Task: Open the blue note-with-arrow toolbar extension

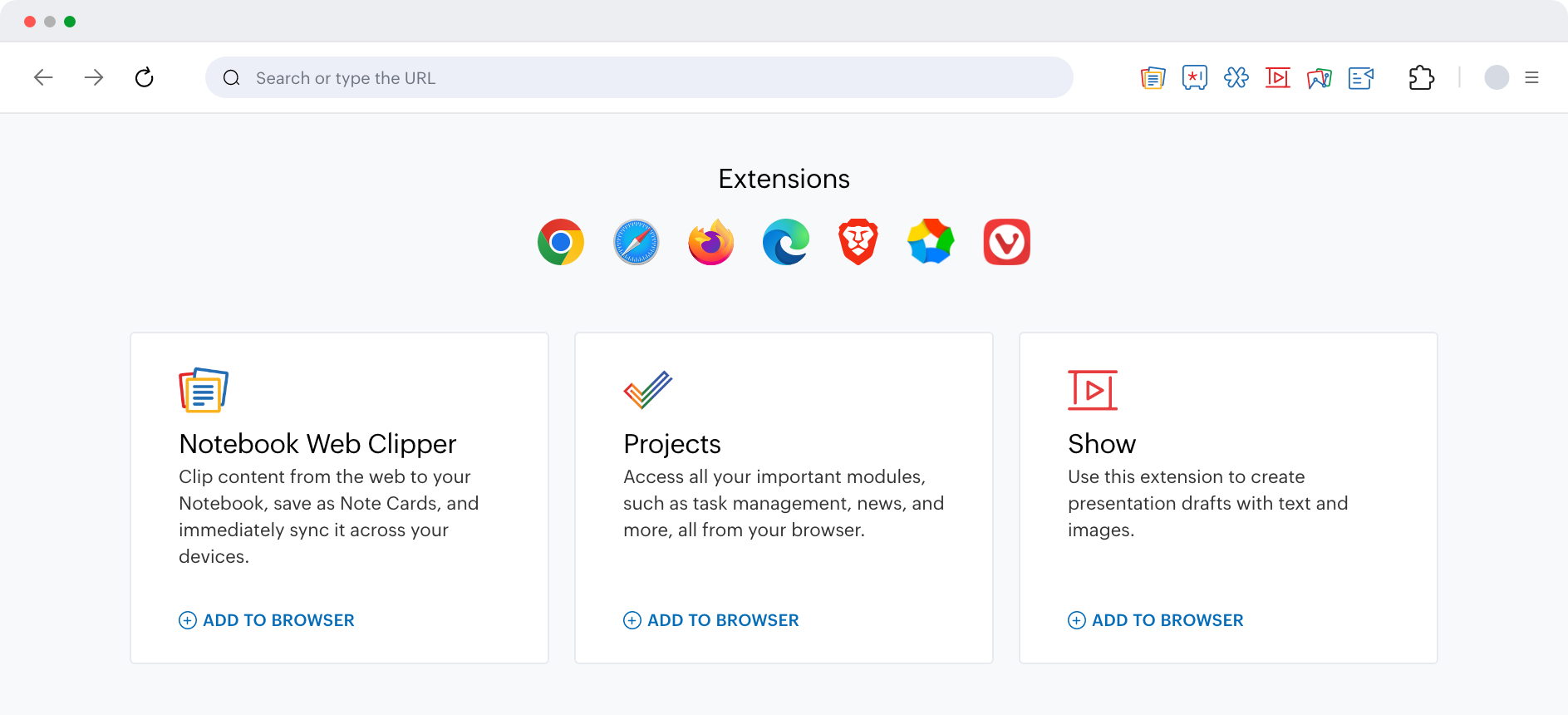Action: pyautogui.click(x=1361, y=78)
